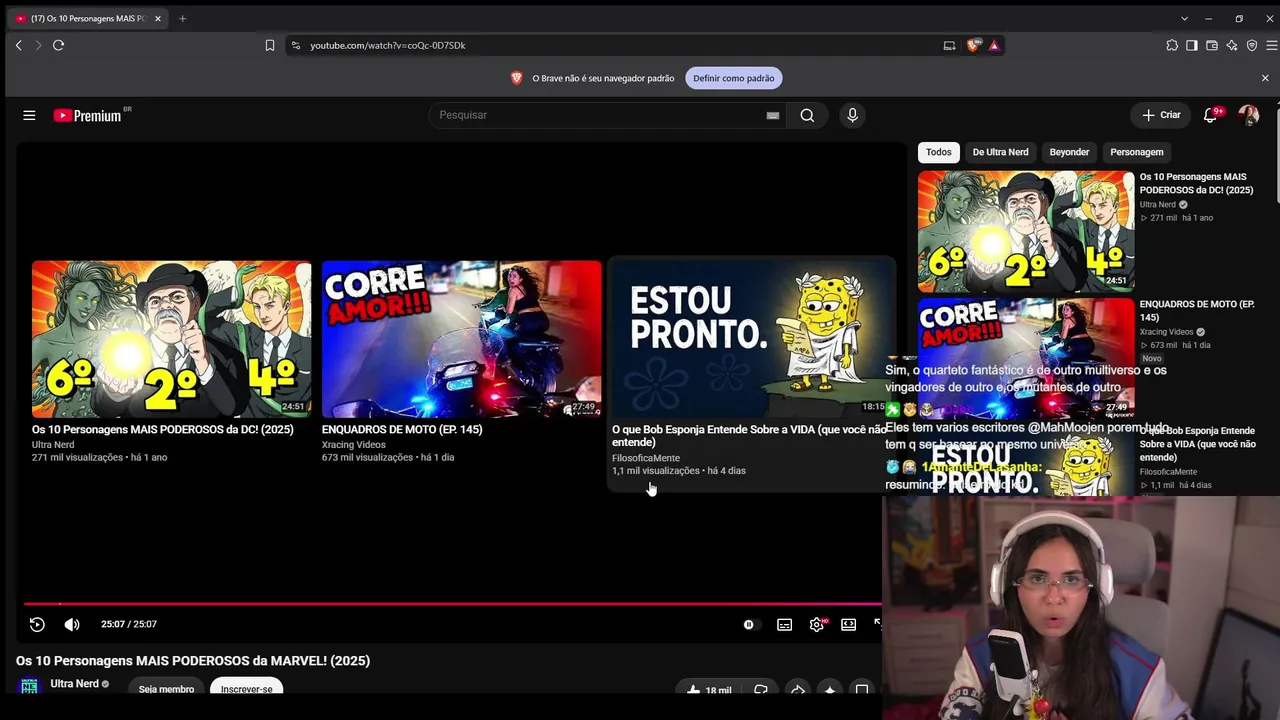Switch to theater mode
Viewport: 1280px width, 720px height.
click(x=848, y=624)
